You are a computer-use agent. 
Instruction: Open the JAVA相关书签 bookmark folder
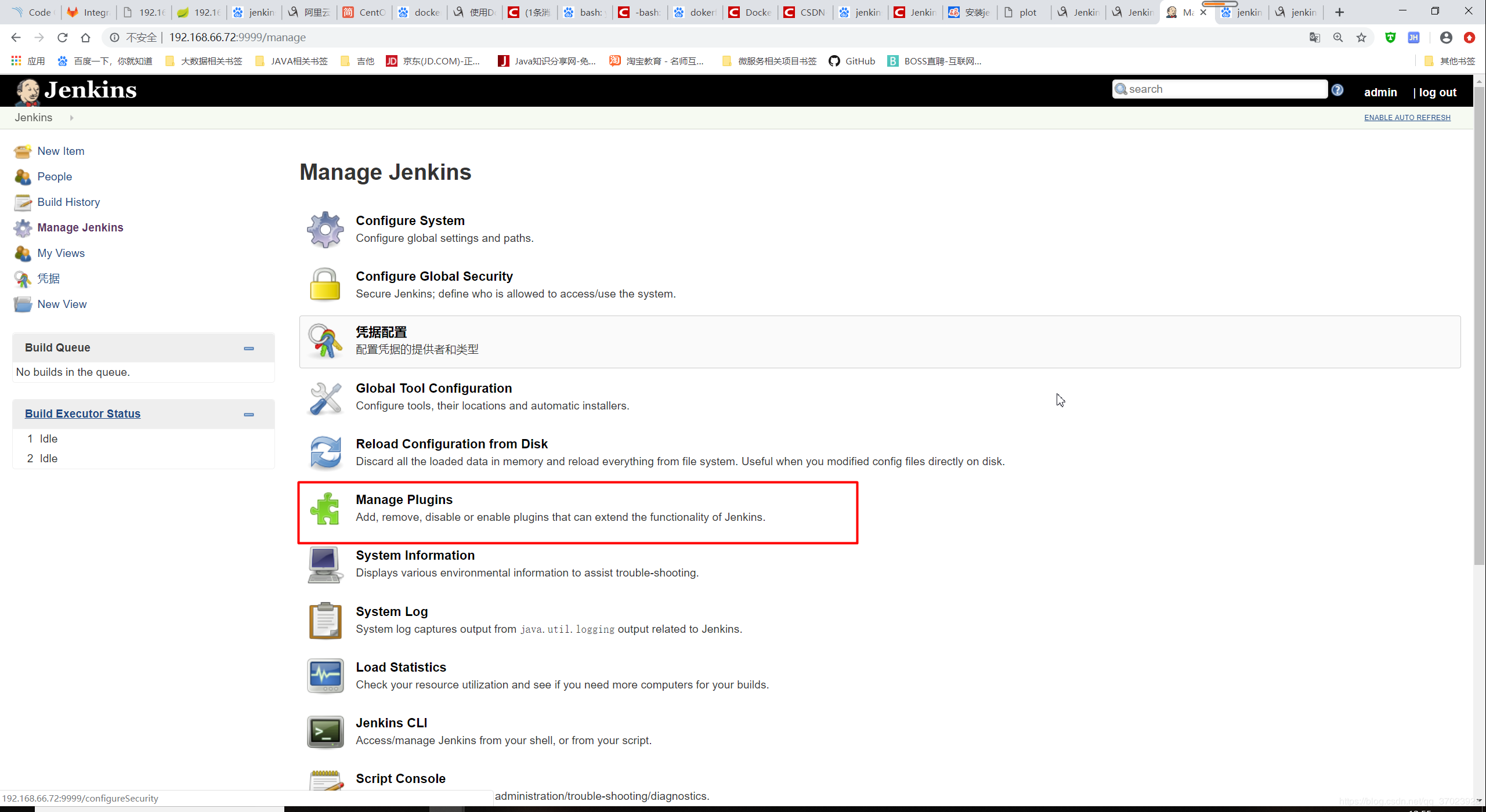(x=292, y=61)
